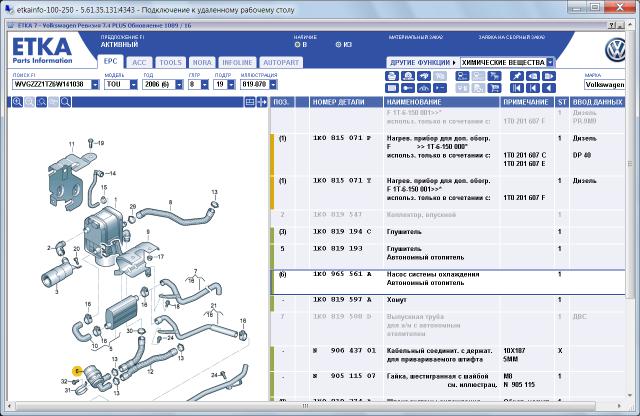Click the horizontal scrollbar thumb at bottom
Viewport: 640px width, 416px height.
click(305, 406)
